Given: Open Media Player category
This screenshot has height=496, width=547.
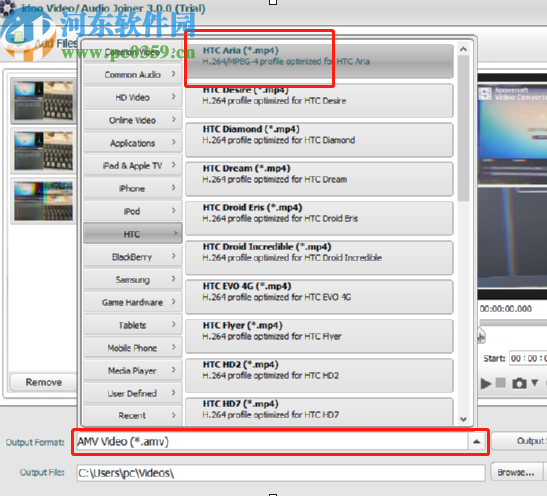Looking at the screenshot, I should 133,370.
